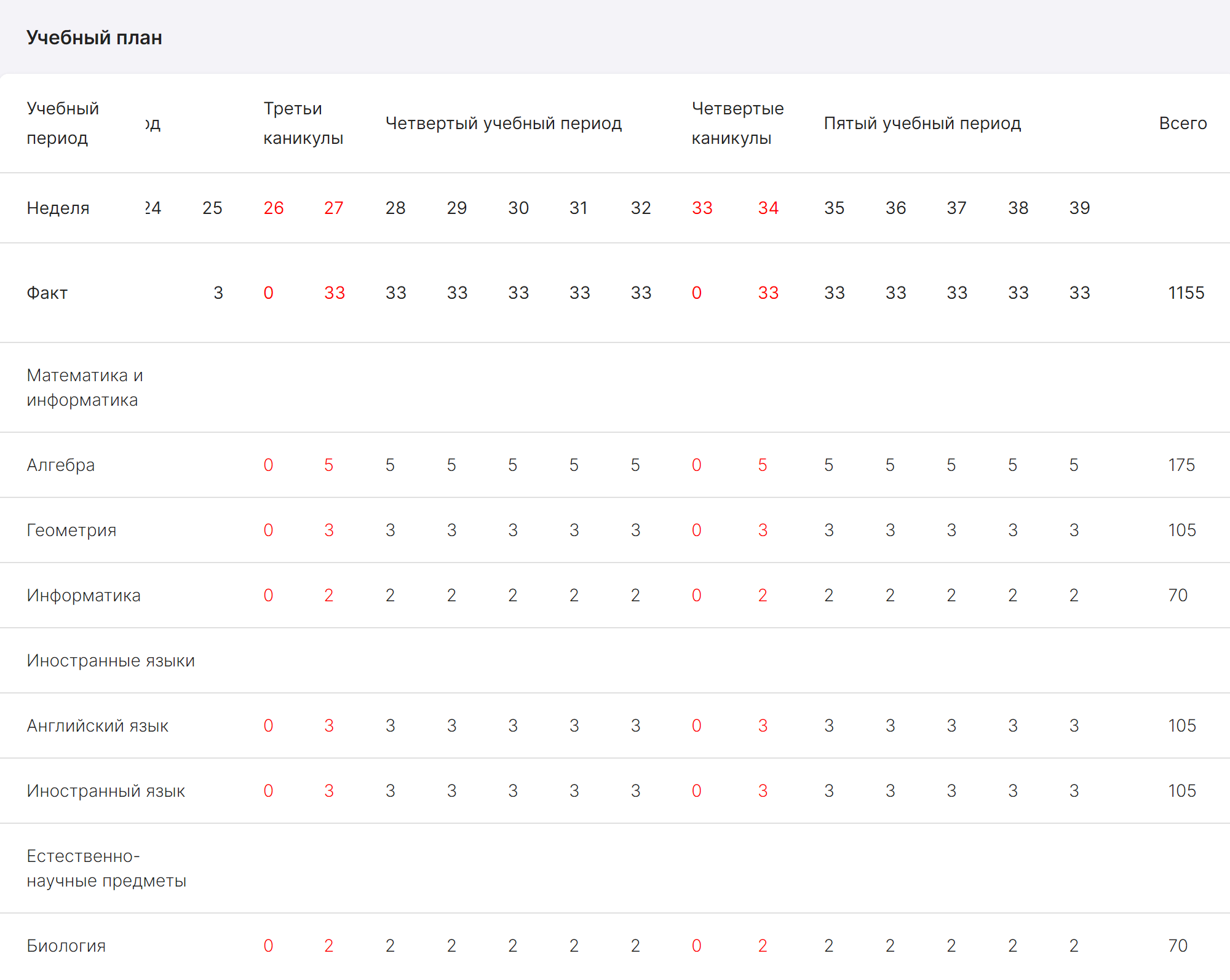The width and height of the screenshot is (1230, 980).
Task: Select 'Четвертый учебный период' header
Action: [504, 123]
